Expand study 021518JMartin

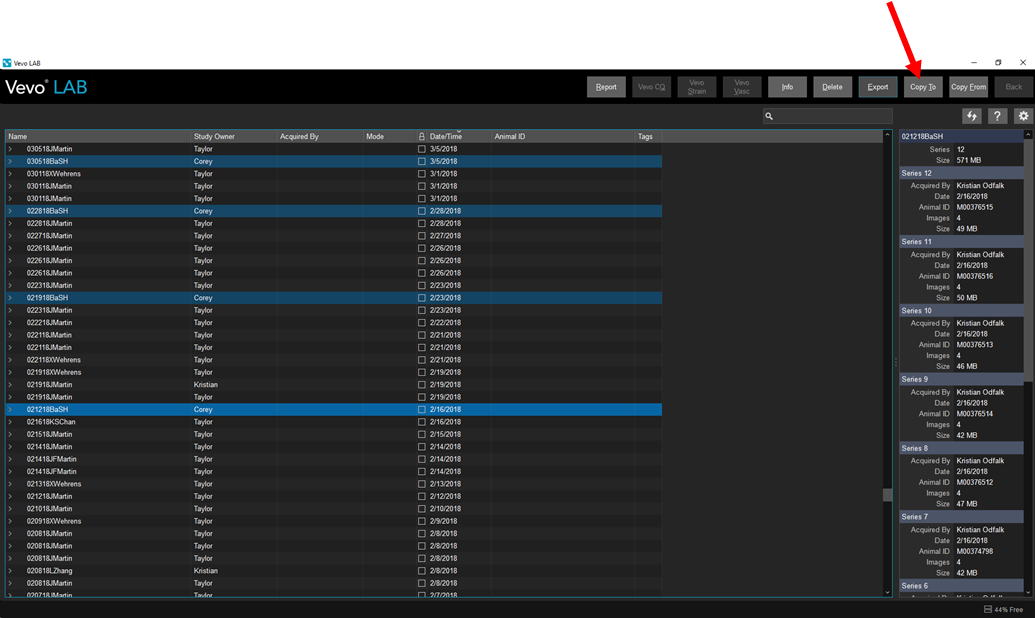(10, 434)
